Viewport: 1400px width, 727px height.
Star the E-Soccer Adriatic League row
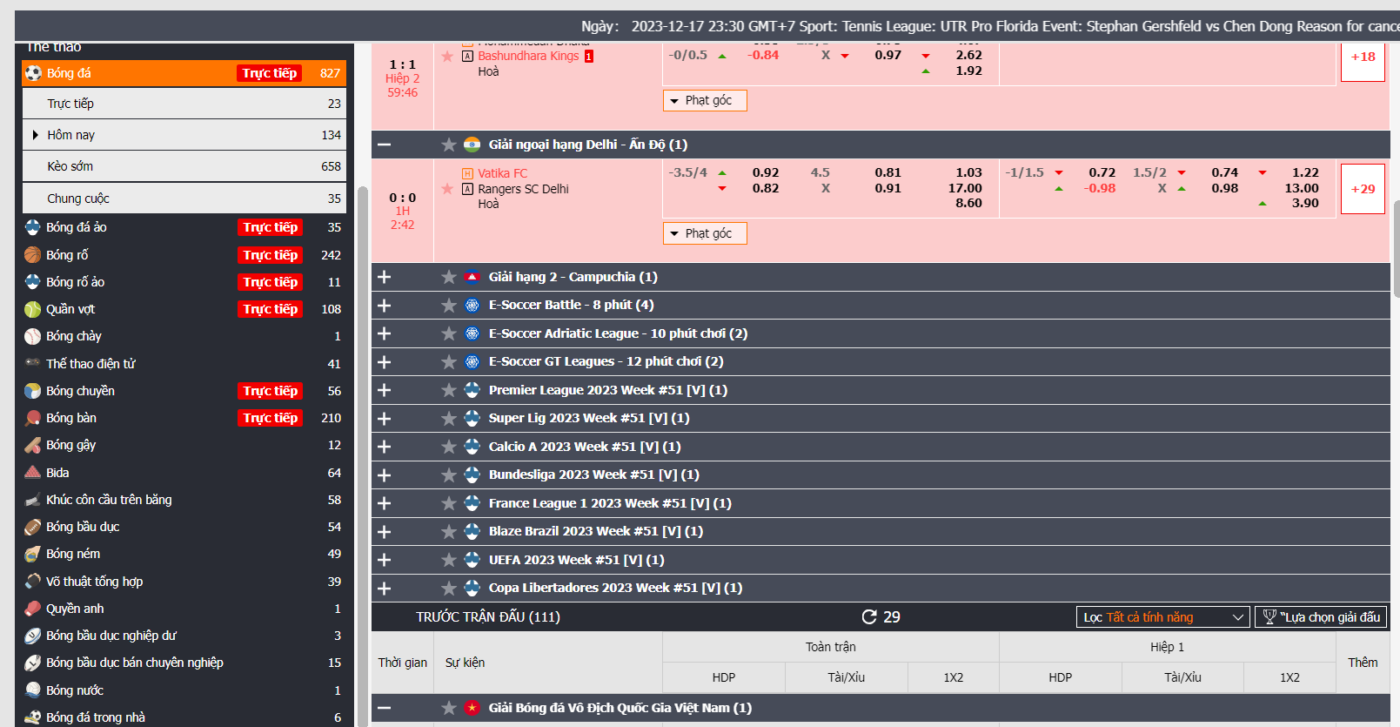coord(449,333)
